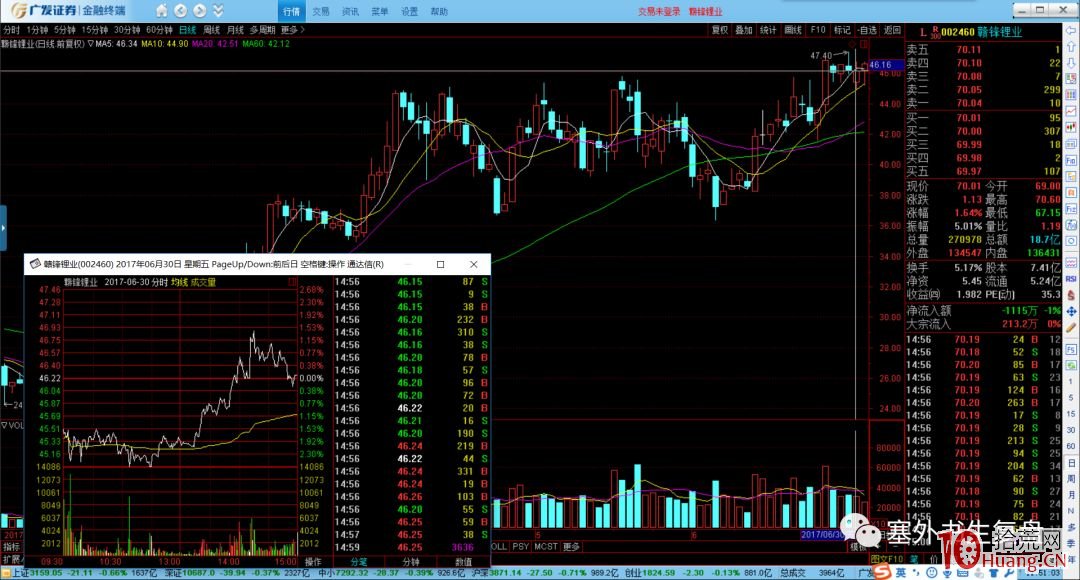This screenshot has height=580, width=1080.
Task: Click the 均线 label in intraday popup
Action: 179,282
